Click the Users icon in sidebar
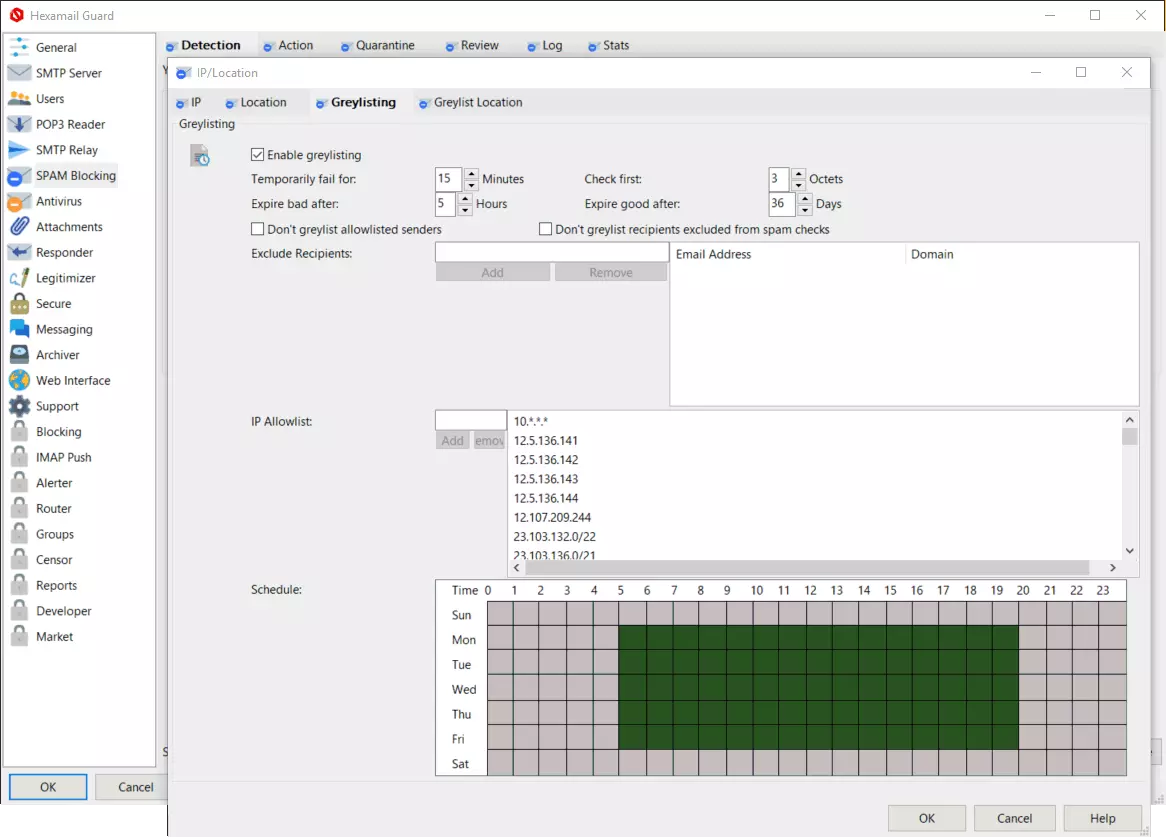Screen dimensions: 1166x837 pyautogui.click(x=19, y=99)
